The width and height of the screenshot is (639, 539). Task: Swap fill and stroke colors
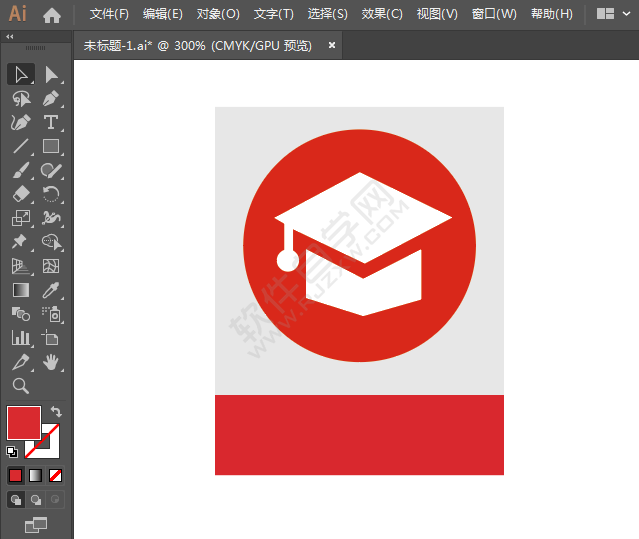click(x=57, y=412)
